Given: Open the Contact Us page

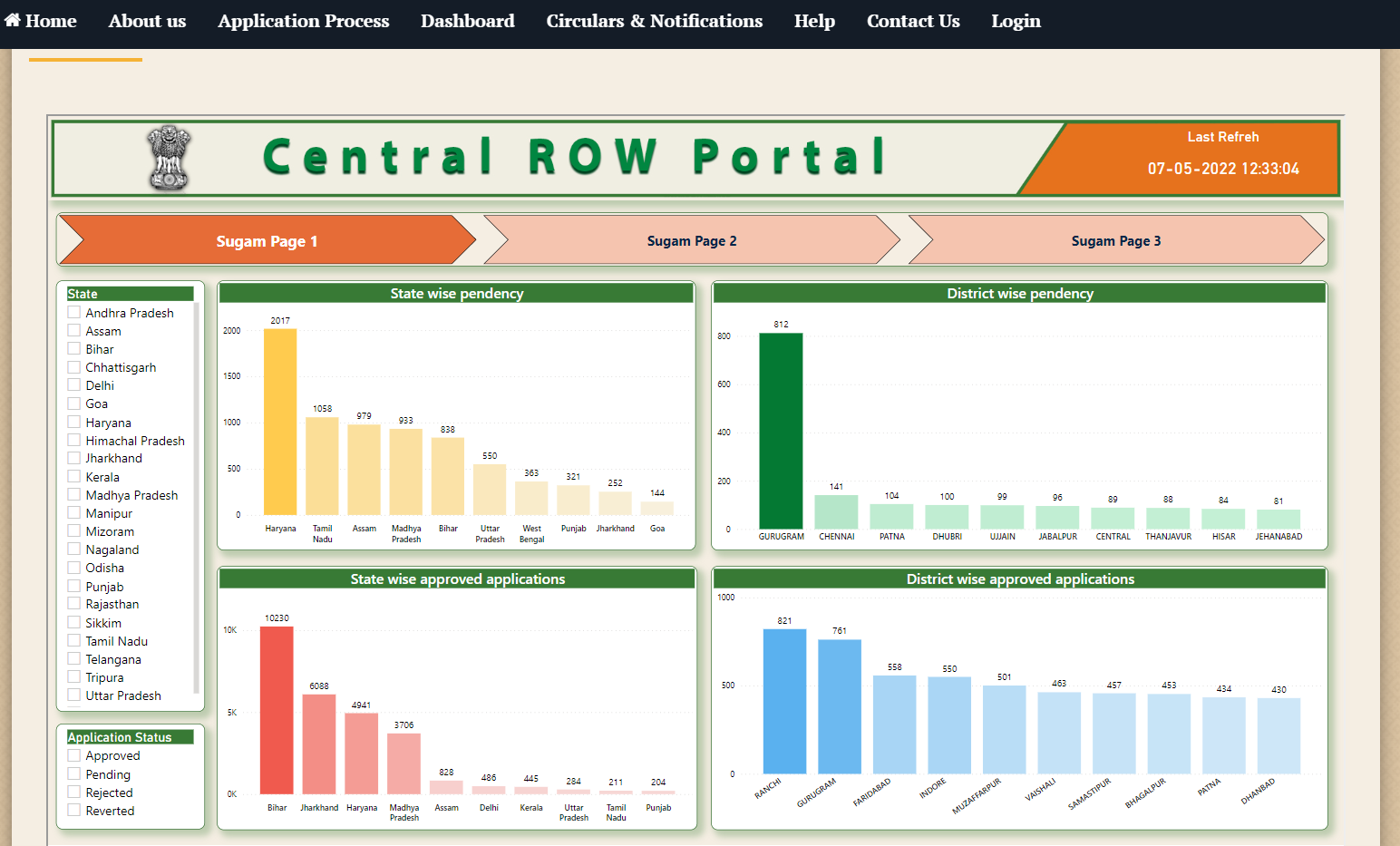Looking at the screenshot, I should (912, 21).
